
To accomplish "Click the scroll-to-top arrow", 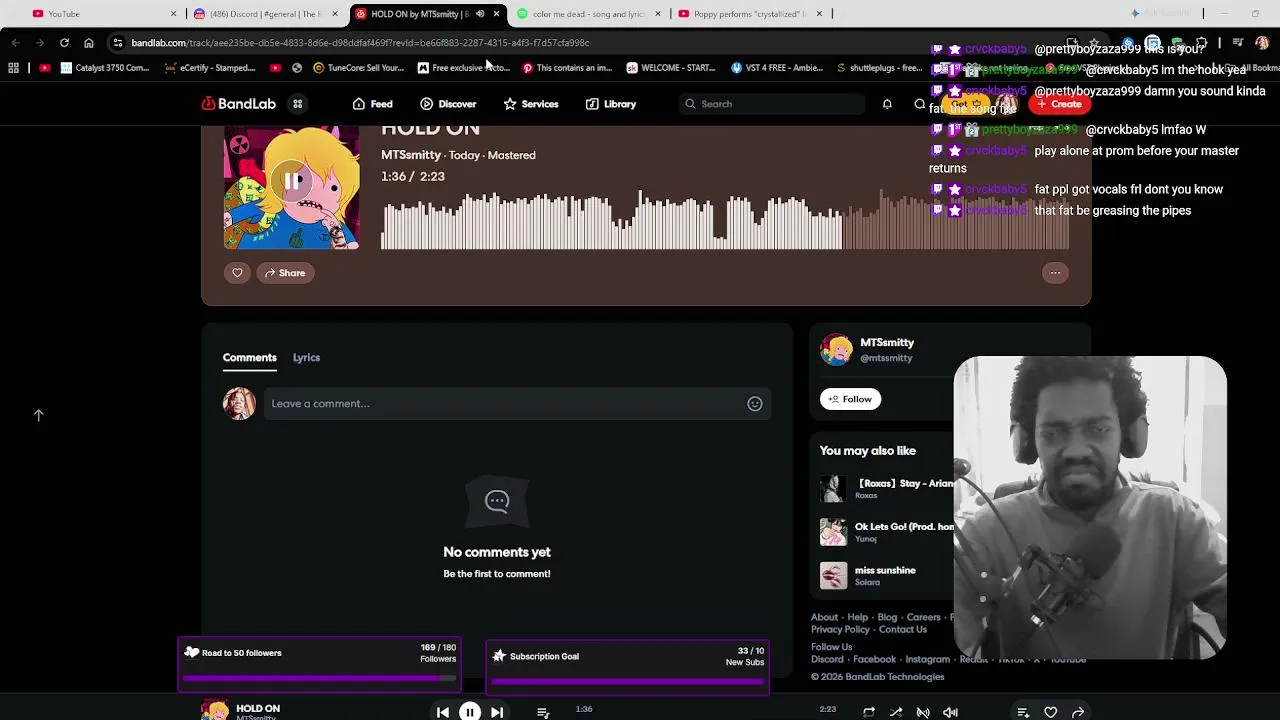I will click(x=38, y=415).
